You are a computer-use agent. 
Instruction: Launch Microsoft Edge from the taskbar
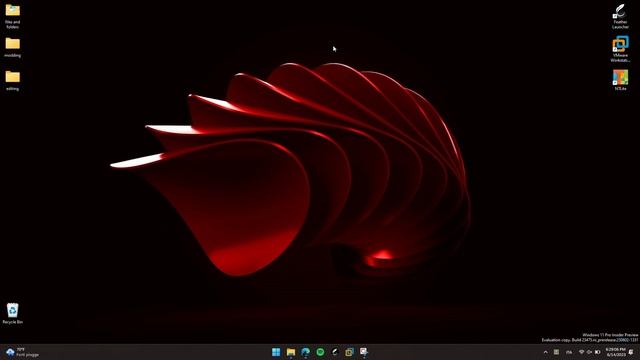(306, 352)
